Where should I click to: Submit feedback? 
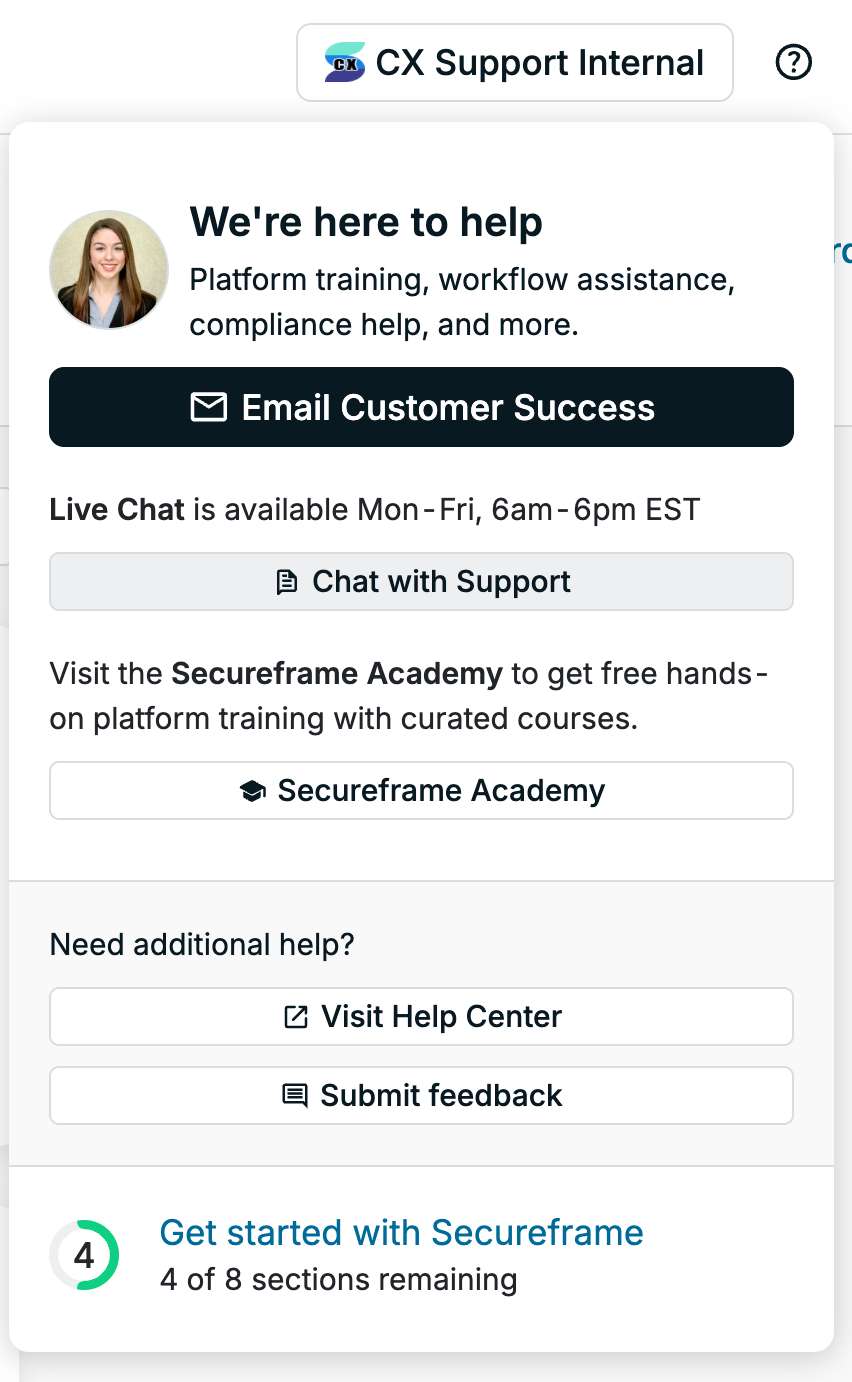tap(421, 1096)
